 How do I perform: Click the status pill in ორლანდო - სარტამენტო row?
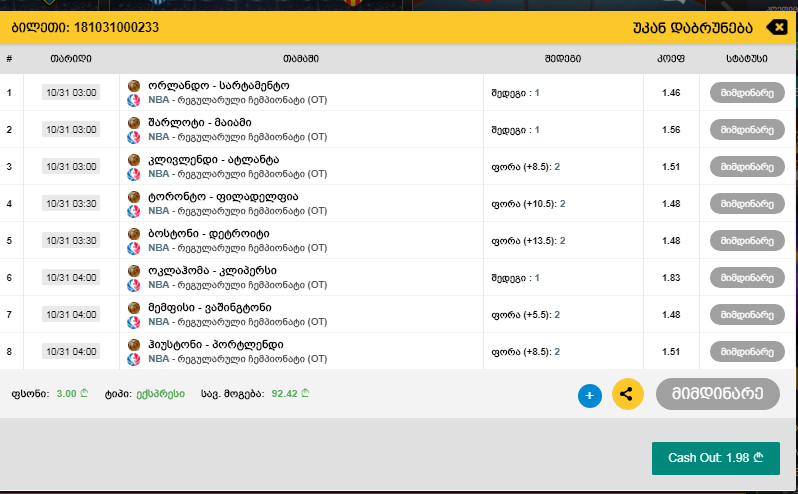tap(747, 93)
